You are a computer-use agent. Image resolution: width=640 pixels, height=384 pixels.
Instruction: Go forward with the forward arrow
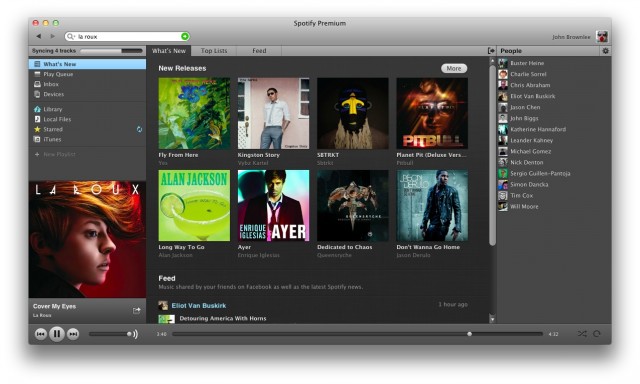53,36
